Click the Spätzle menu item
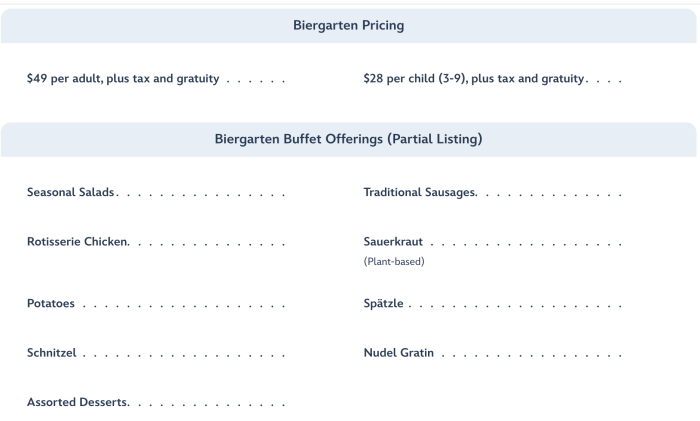Viewport: 700px width, 421px height. 383,303
